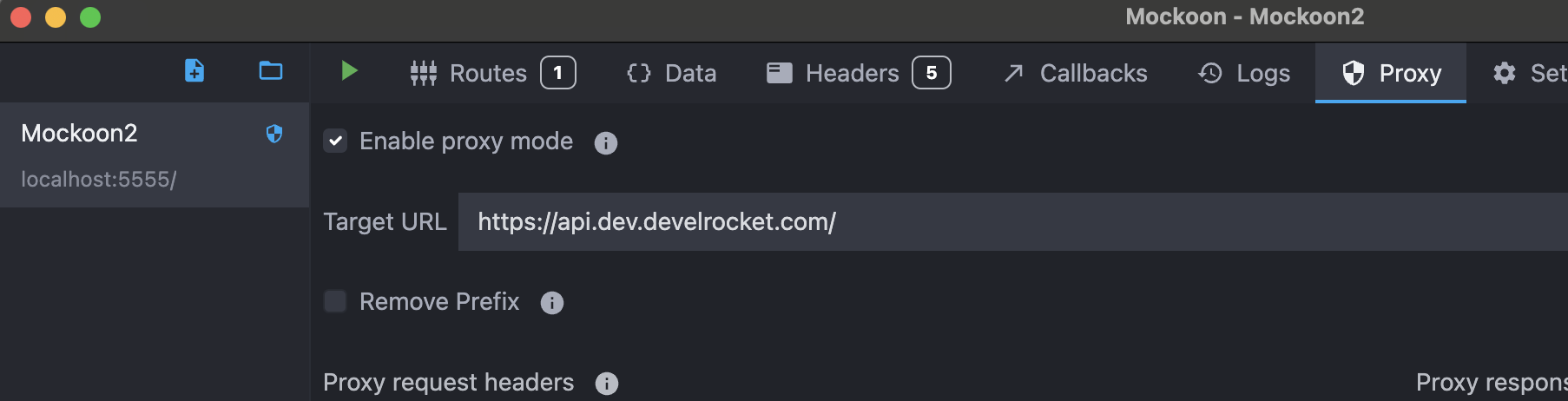Click the Proxy request headers label
This screenshot has height=401, width=1568.
point(449,383)
